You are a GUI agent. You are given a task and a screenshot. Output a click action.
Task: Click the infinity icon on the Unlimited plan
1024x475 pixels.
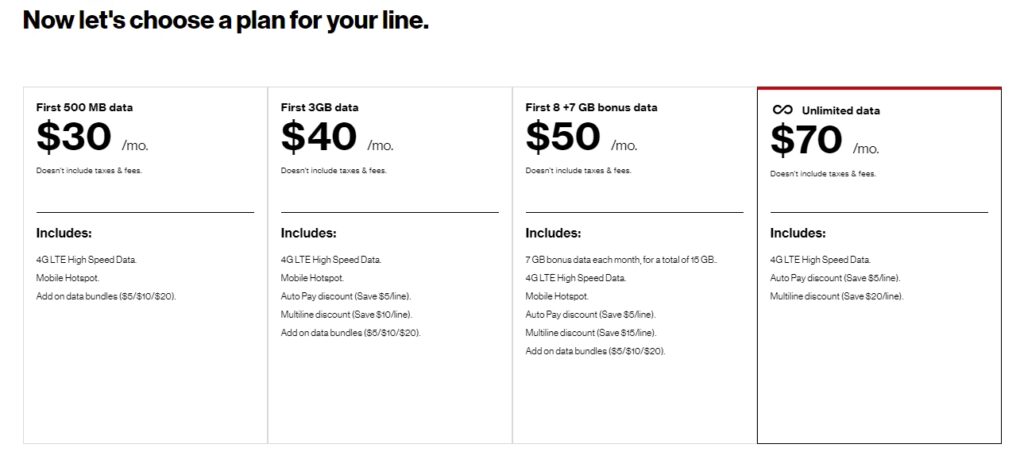tap(782, 110)
